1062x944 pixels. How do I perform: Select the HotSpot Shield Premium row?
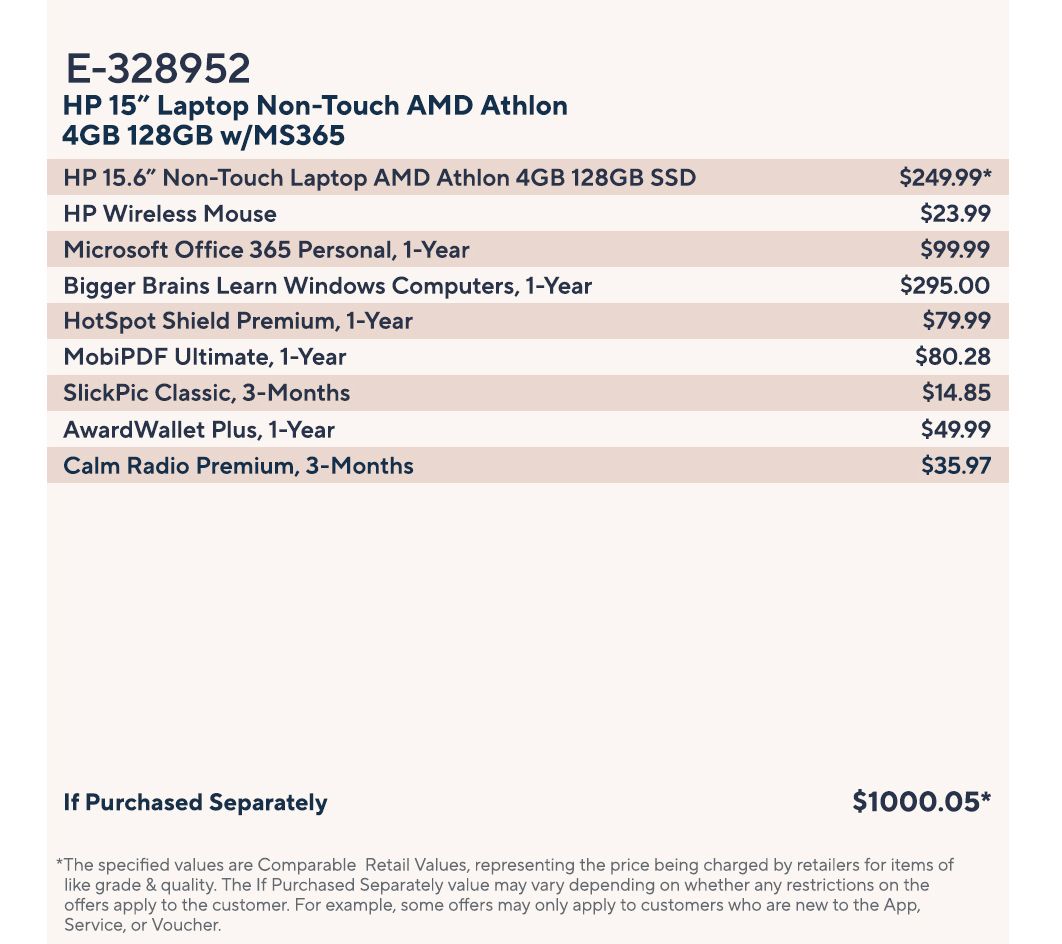(x=238, y=321)
